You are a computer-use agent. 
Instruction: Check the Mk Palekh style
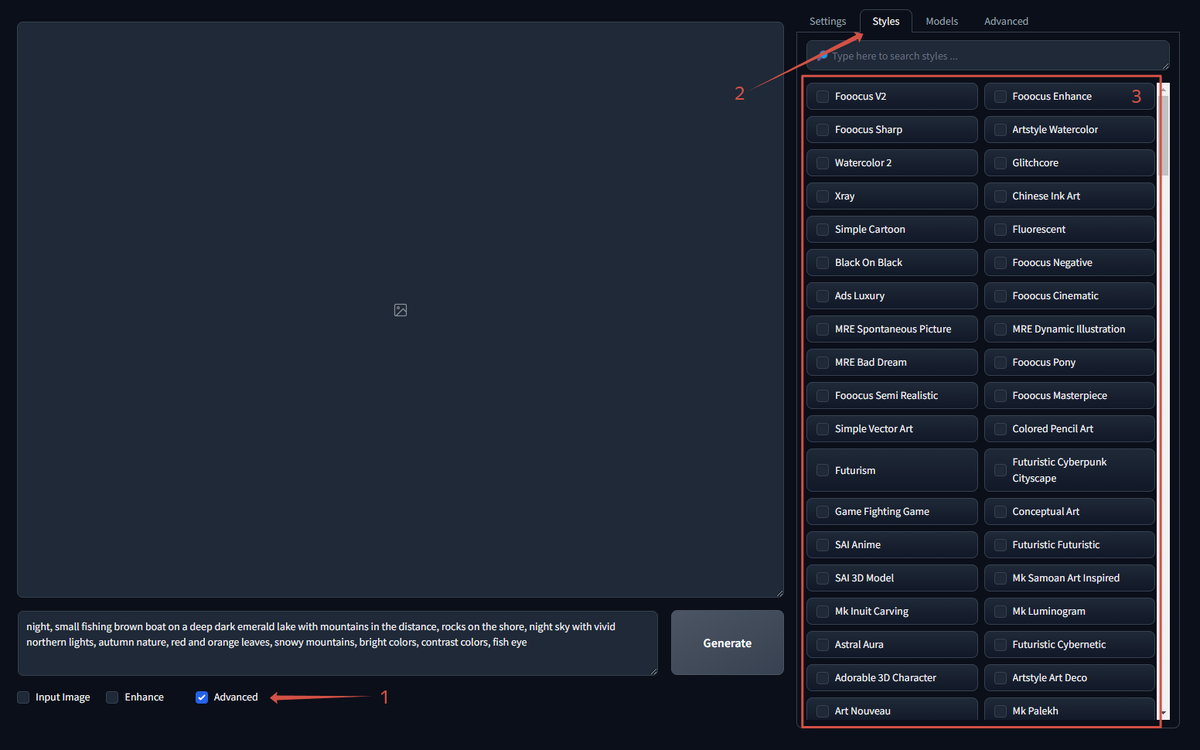click(x=1000, y=711)
